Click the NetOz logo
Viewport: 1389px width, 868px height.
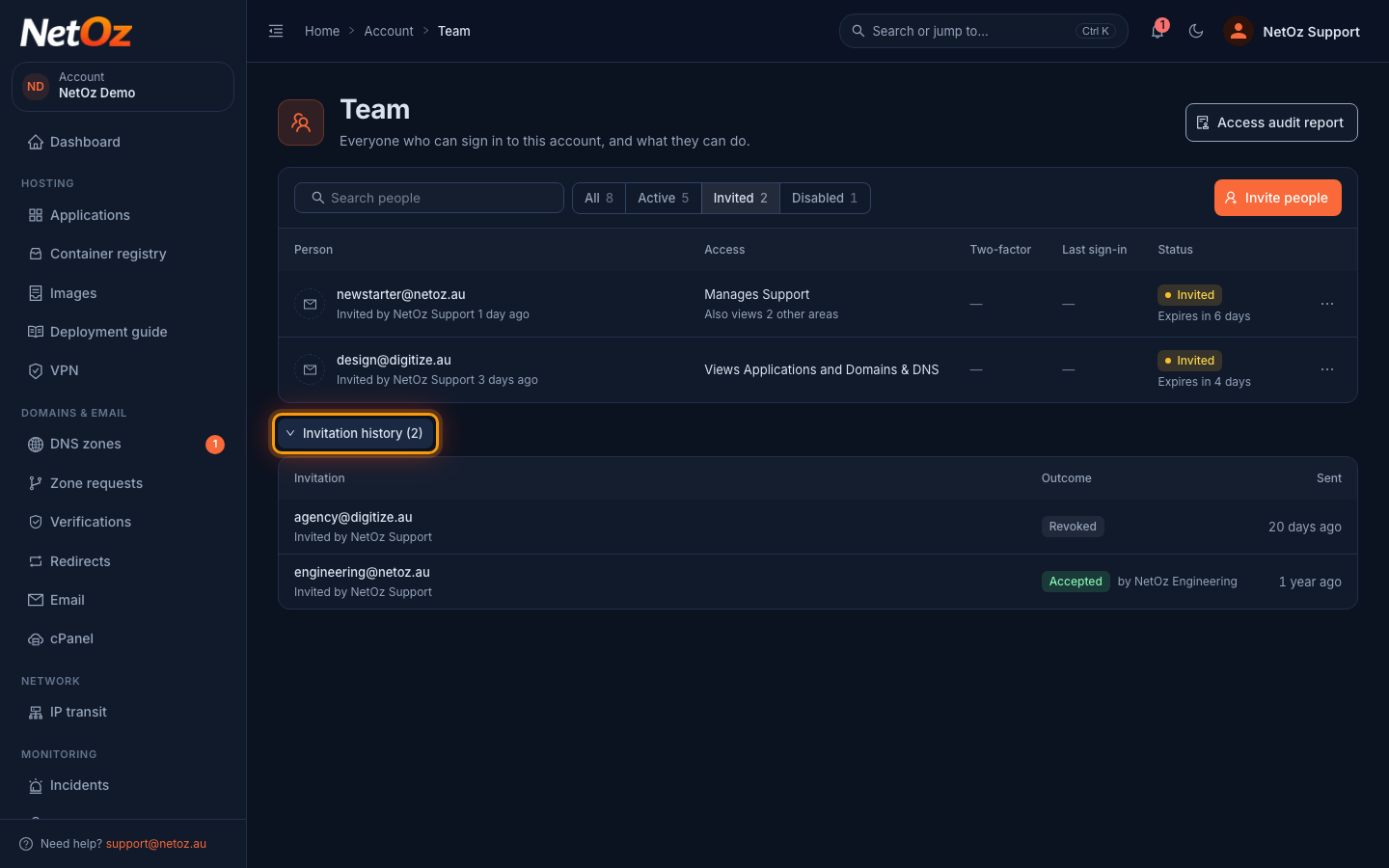click(x=76, y=33)
